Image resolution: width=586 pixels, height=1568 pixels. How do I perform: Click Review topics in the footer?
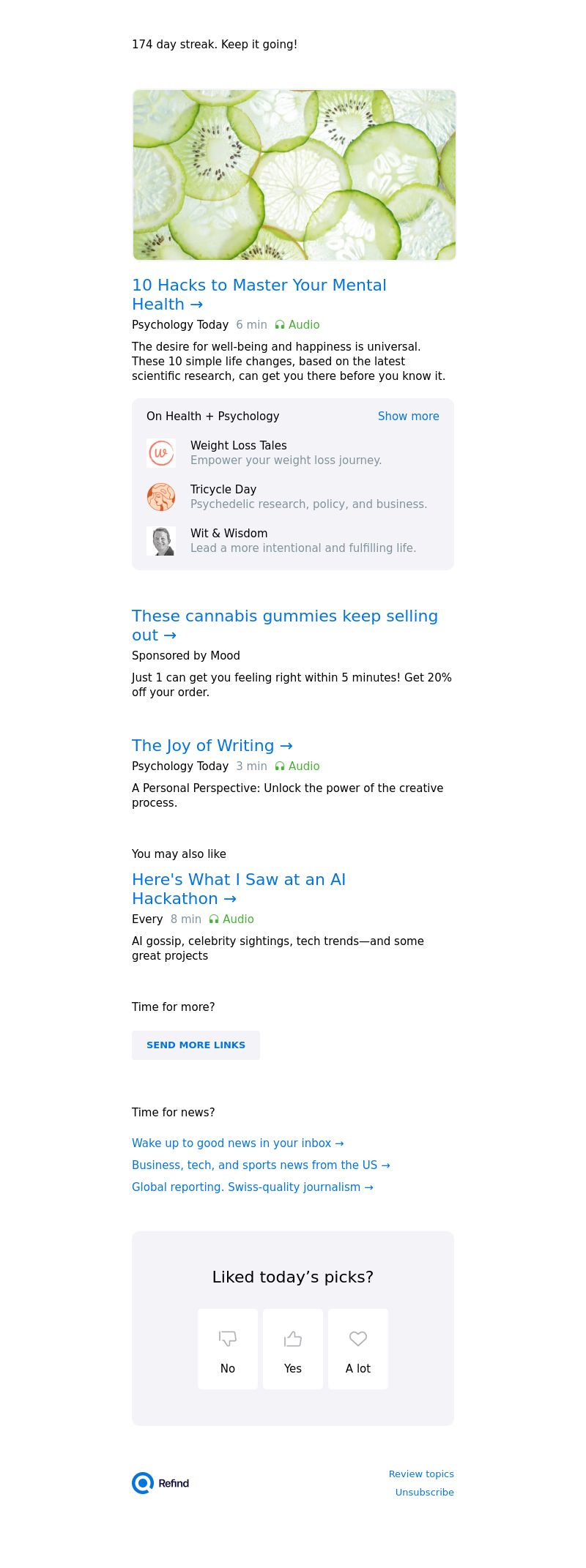coord(421,1474)
